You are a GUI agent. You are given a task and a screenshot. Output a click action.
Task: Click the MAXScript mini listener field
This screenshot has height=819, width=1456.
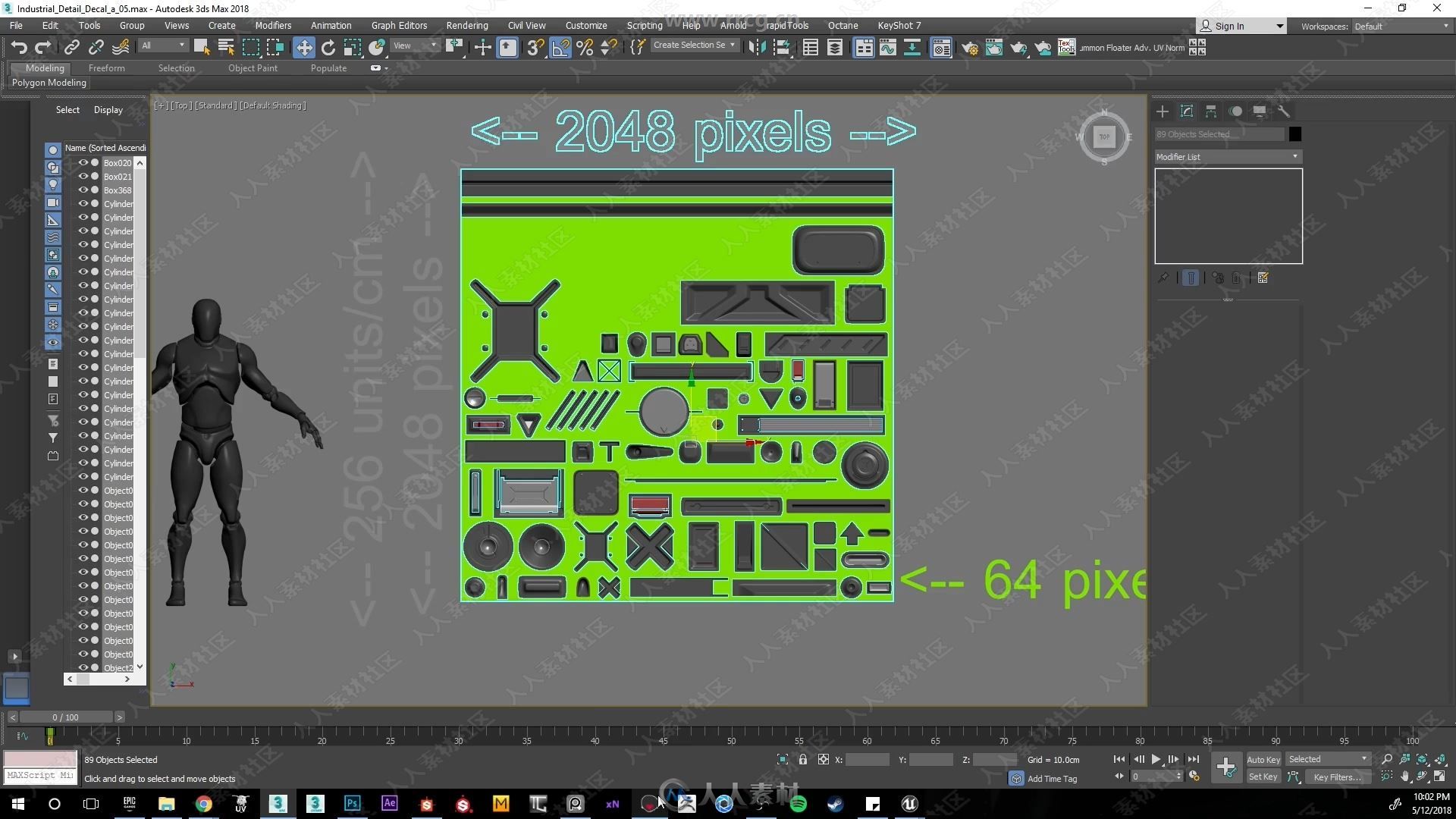[x=40, y=776]
